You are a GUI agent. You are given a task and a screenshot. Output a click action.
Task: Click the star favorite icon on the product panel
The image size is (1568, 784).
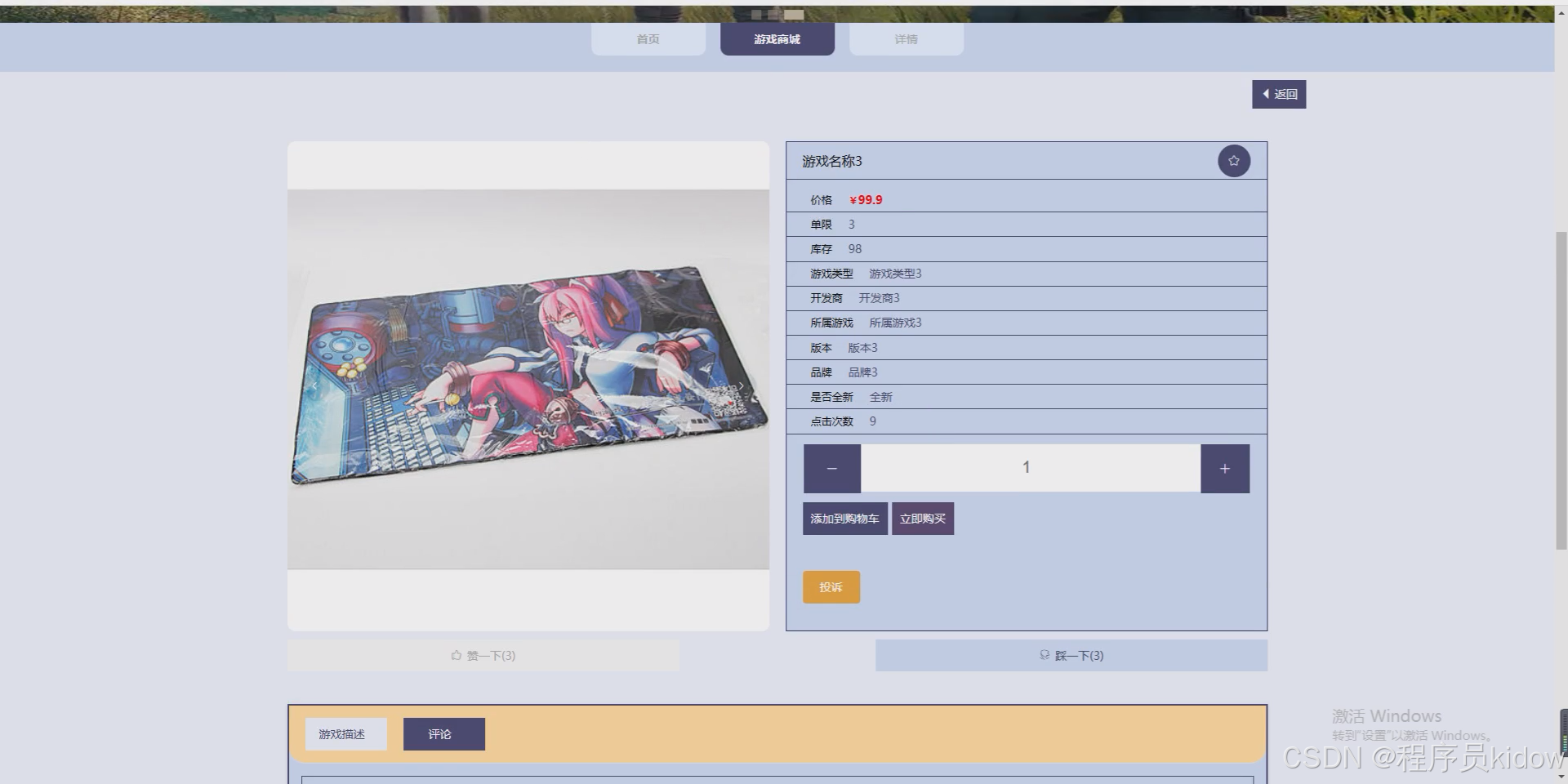(1234, 161)
